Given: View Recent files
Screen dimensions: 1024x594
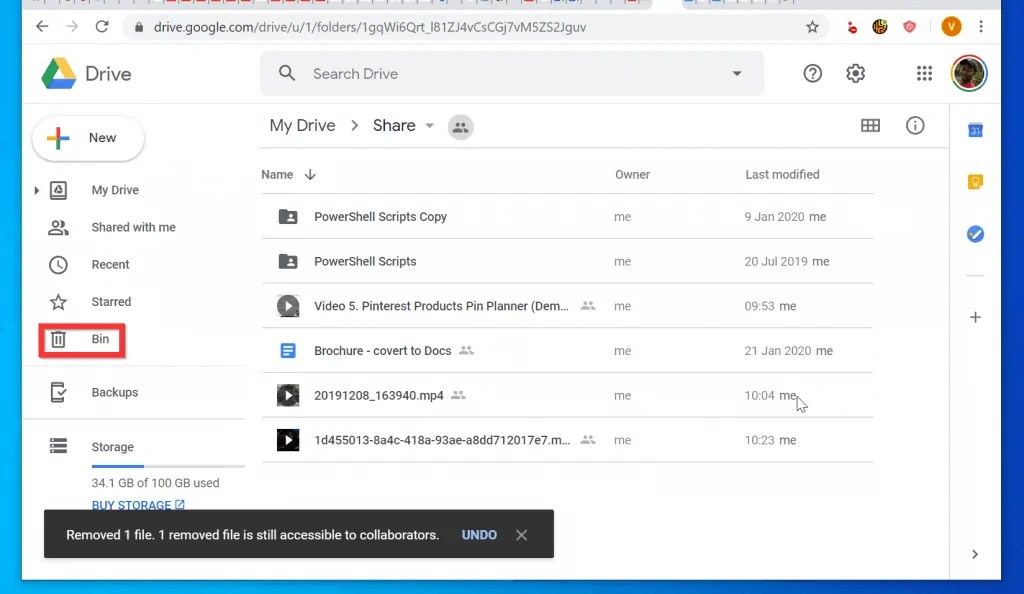Looking at the screenshot, I should (x=110, y=264).
